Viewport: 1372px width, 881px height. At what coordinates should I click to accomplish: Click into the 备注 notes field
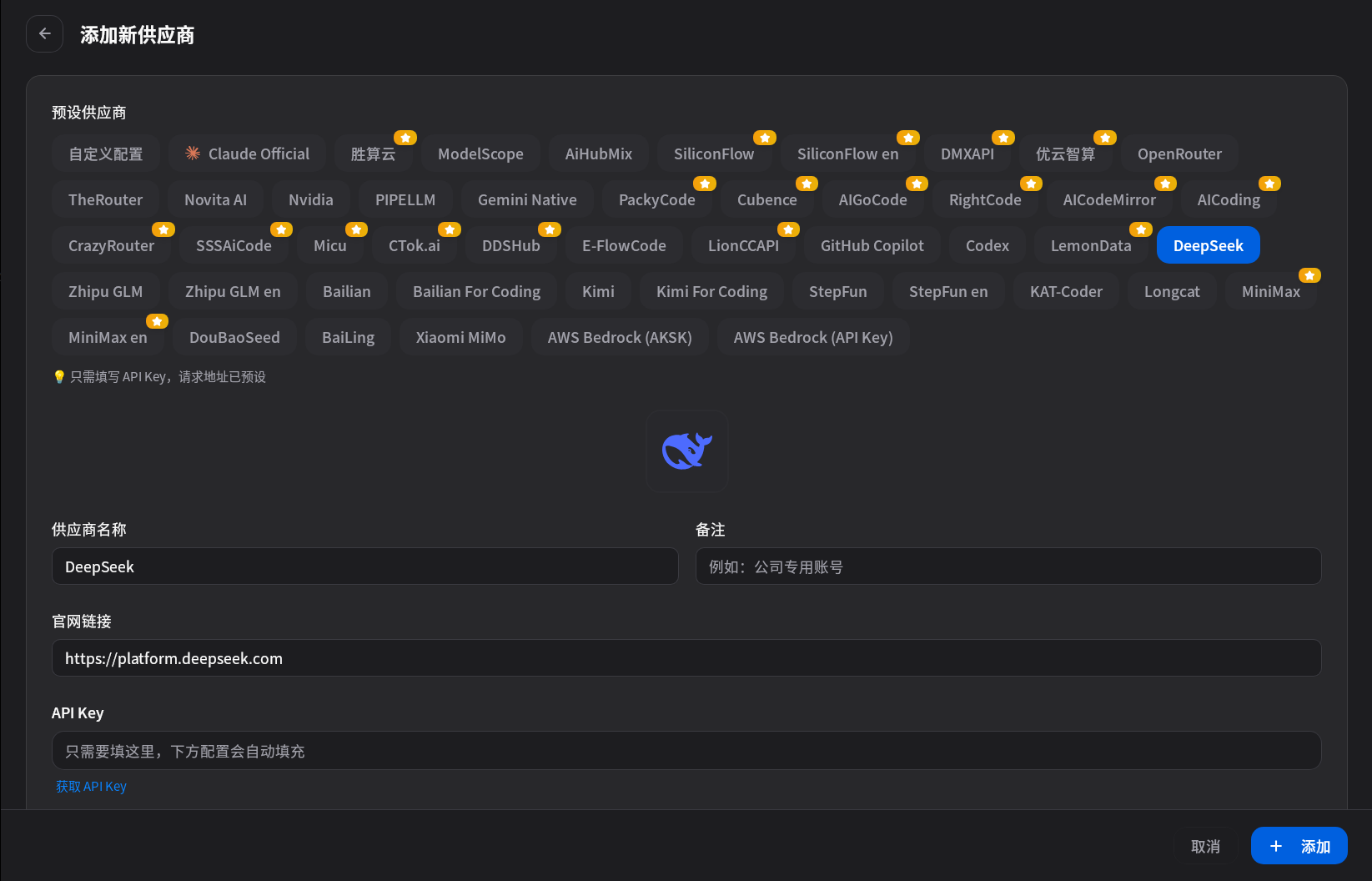tap(1008, 566)
